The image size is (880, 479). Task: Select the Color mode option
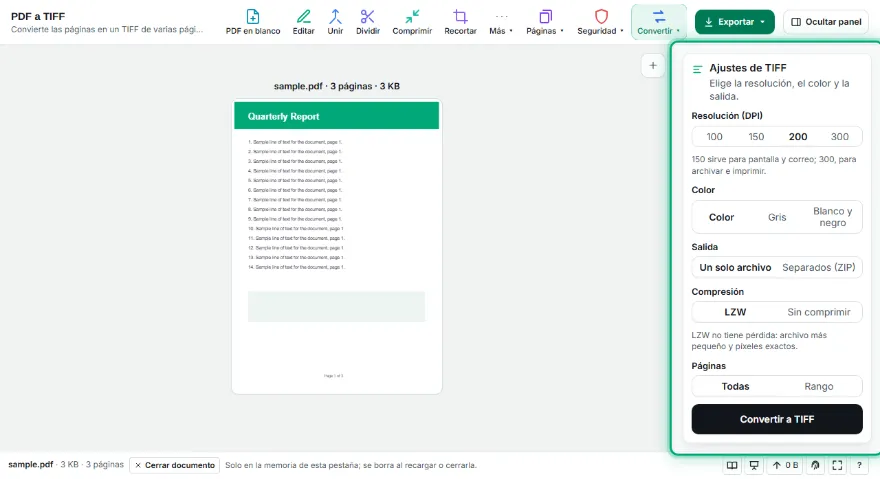(721, 217)
